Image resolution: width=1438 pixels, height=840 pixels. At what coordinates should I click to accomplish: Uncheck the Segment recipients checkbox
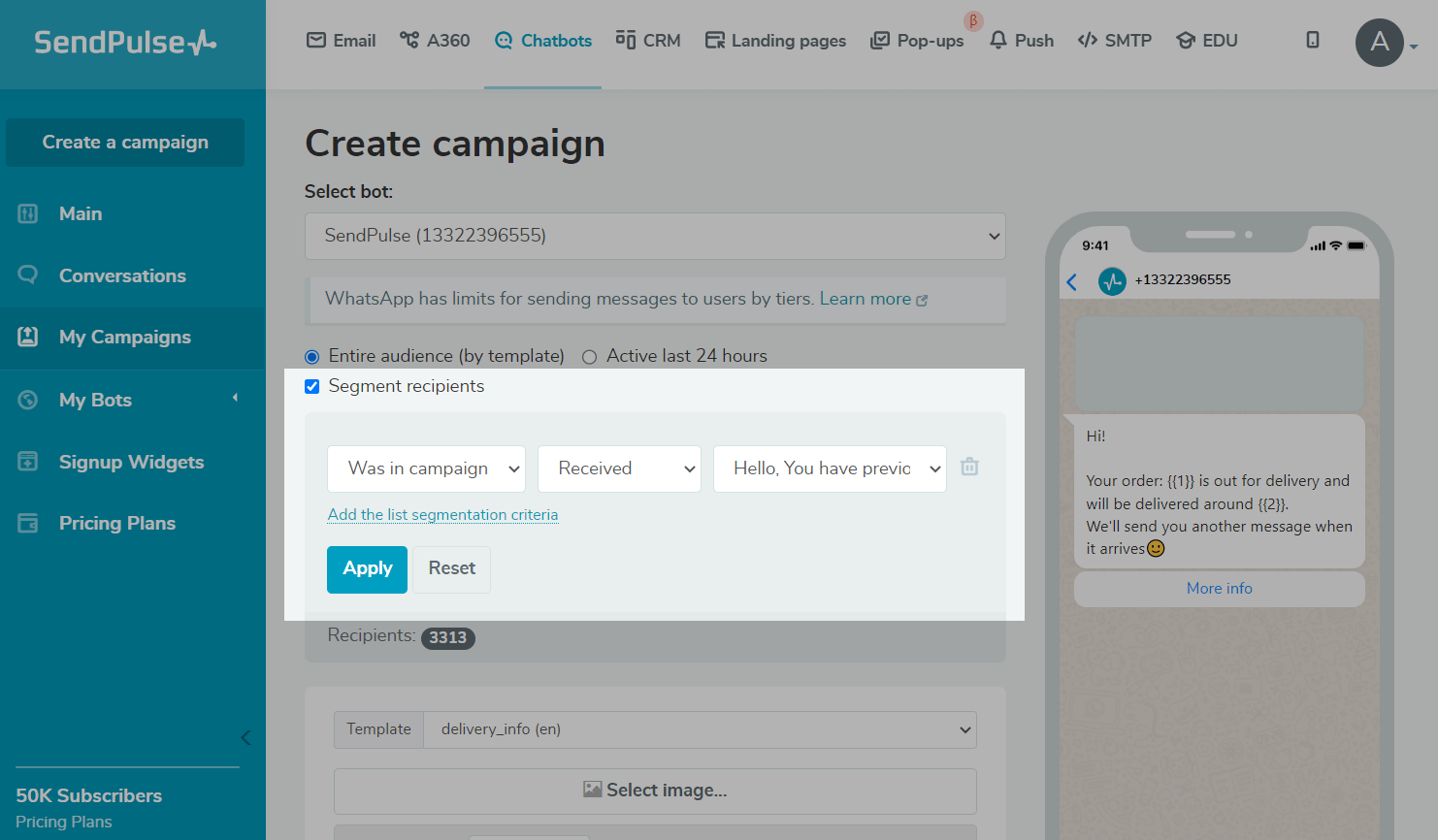click(x=312, y=387)
